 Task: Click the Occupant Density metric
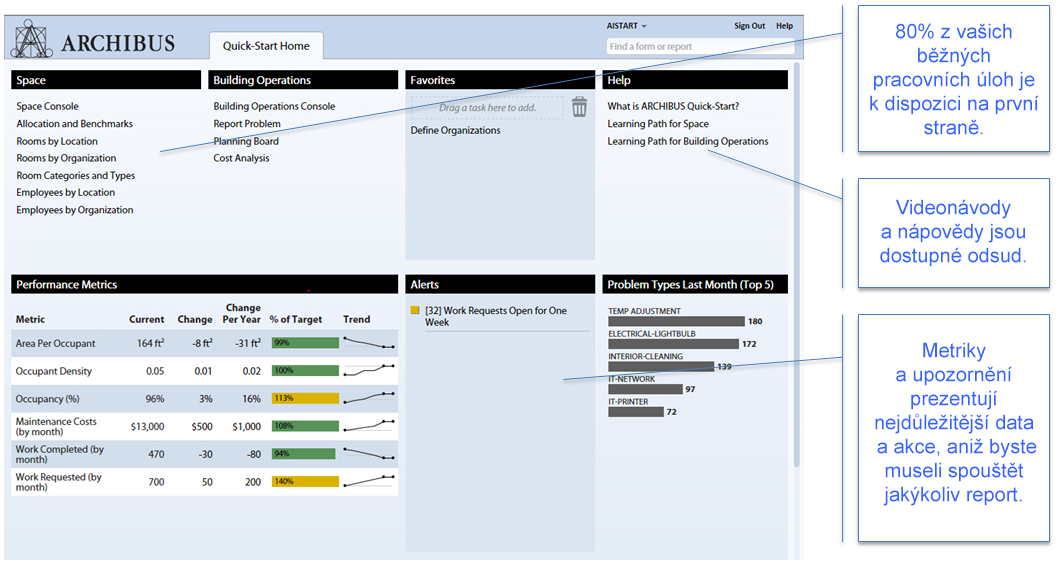point(54,372)
